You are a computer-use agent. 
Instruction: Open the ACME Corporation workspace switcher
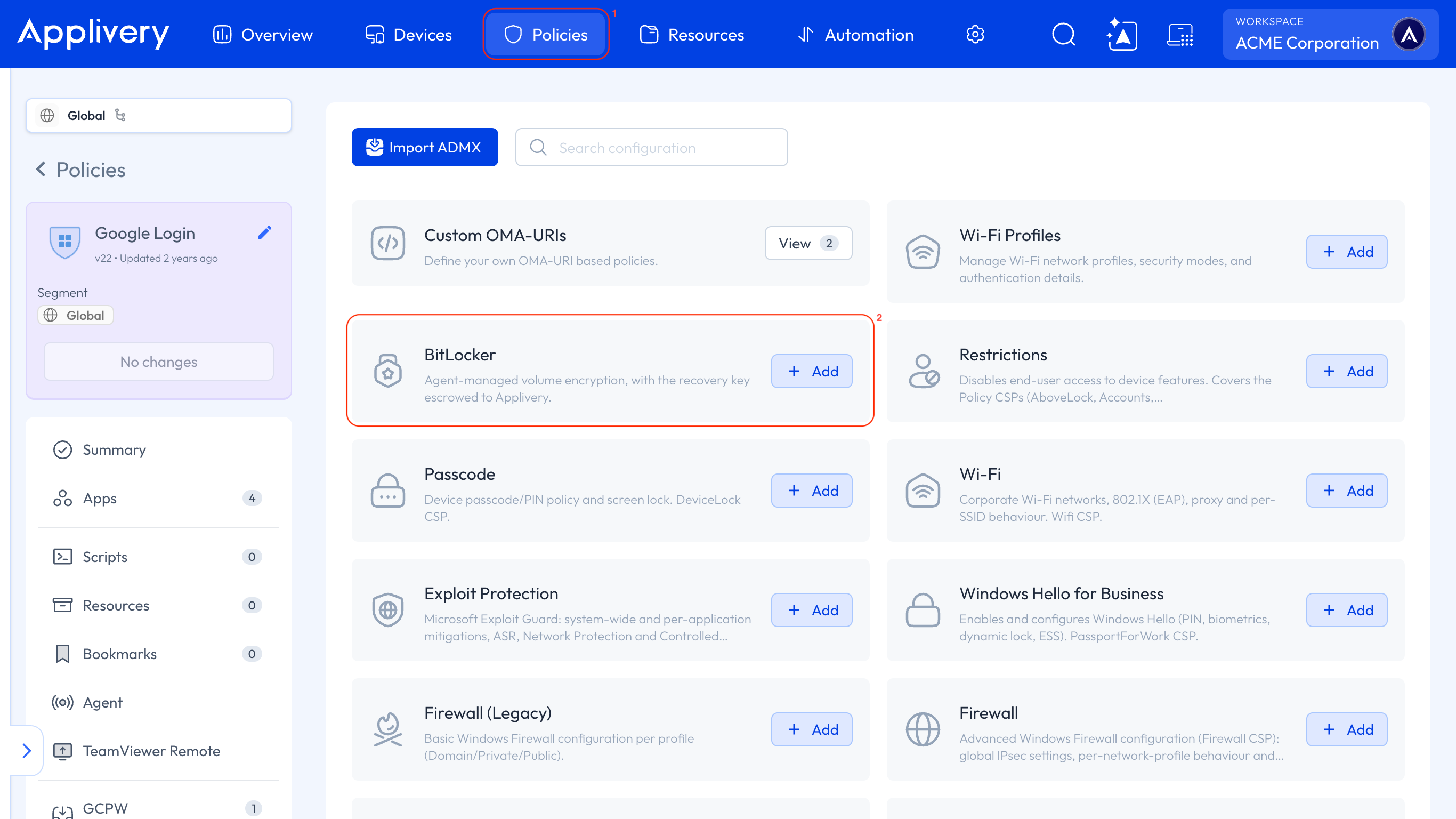tap(1330, 35)
